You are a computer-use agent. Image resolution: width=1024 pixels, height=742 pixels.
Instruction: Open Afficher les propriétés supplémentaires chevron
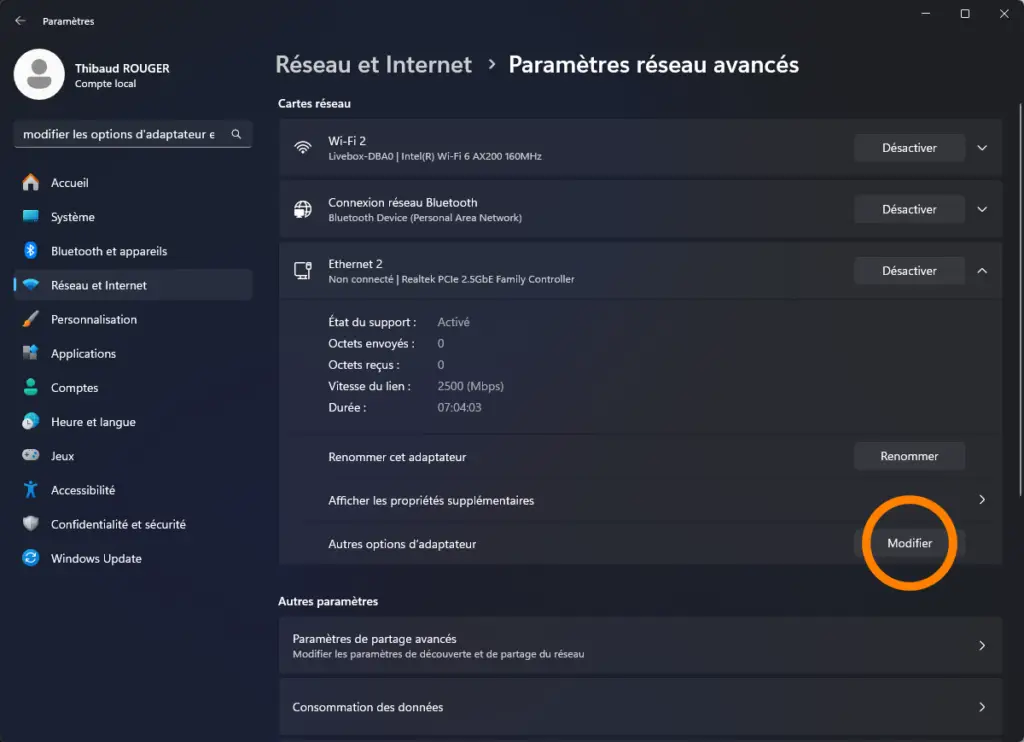pos(982,500)
